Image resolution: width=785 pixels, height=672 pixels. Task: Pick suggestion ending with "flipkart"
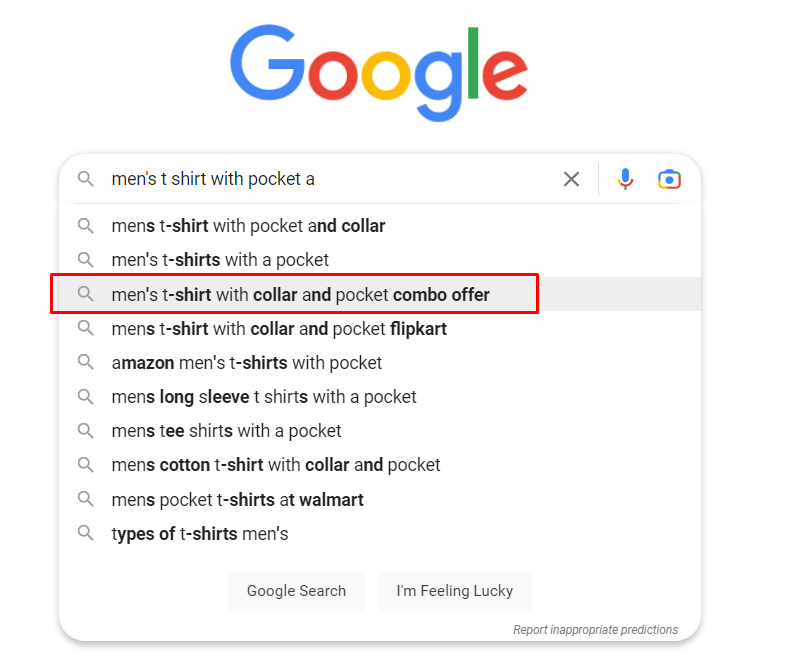tap(379, 328)
